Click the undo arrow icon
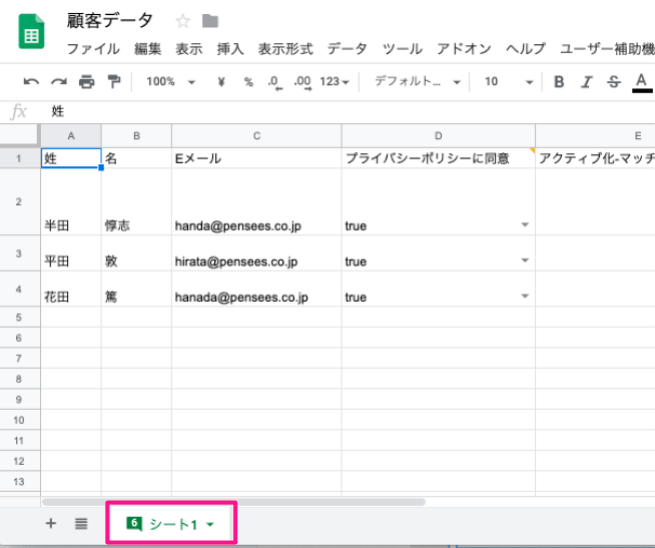The image size is (655, 548). pyautogui.click(x=31, y=82)
